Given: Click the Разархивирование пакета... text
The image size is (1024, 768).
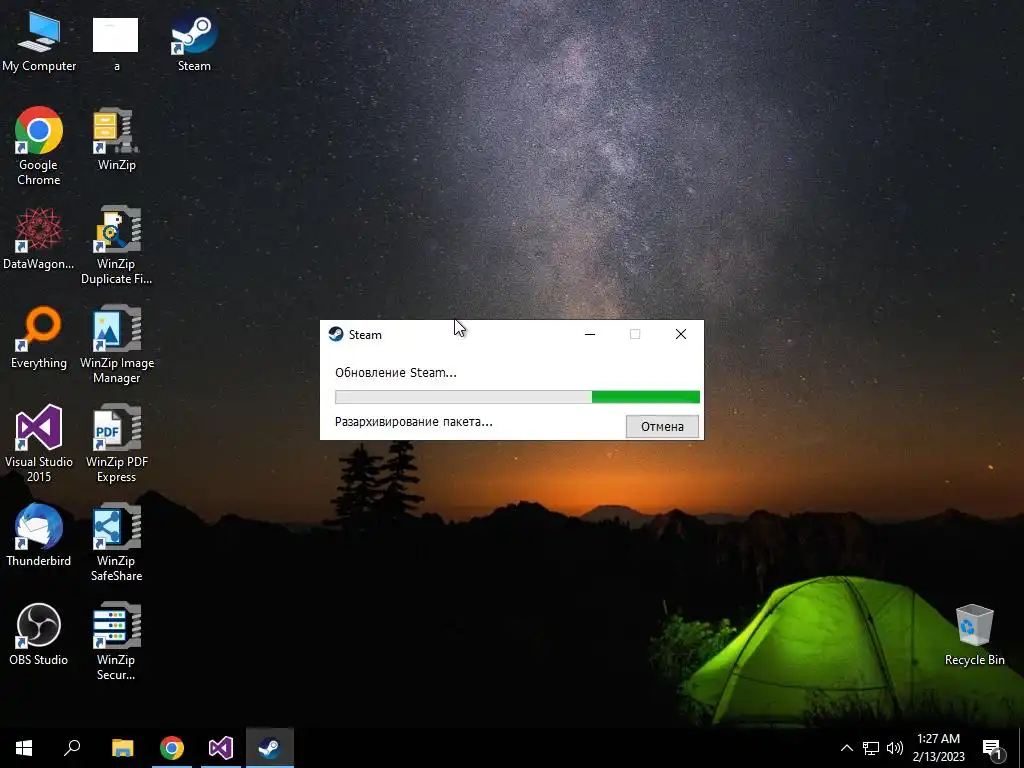Looking at the screenshot, I should (413, 422).
